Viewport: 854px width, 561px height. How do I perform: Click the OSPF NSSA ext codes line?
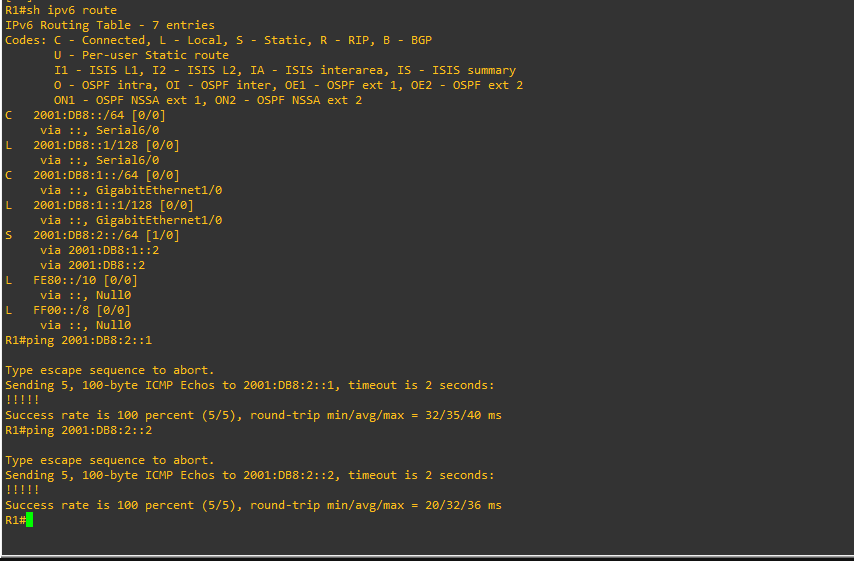(208, 100)
